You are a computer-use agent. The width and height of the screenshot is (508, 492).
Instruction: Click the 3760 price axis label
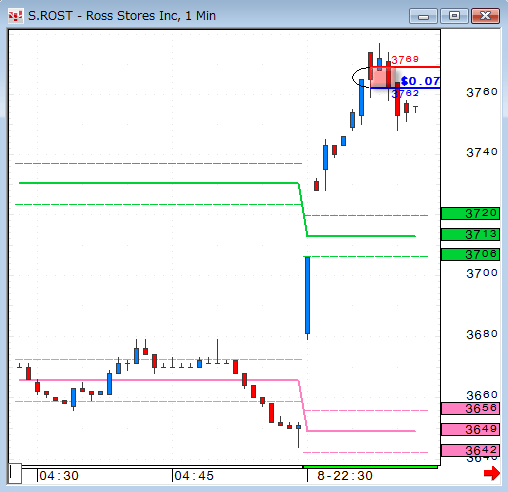(482, 92)
